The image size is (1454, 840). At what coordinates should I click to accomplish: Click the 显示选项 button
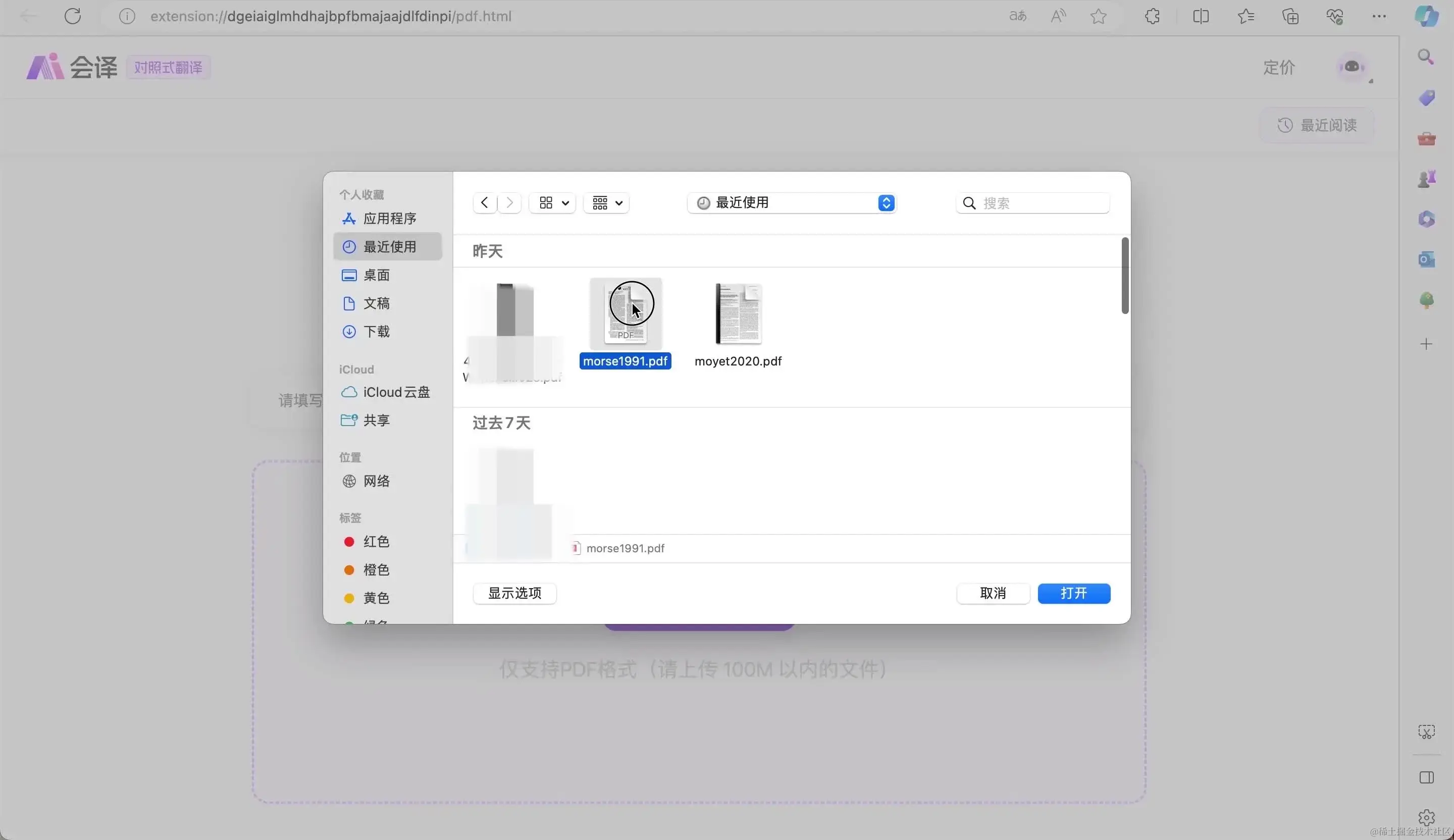coord(514,594)
